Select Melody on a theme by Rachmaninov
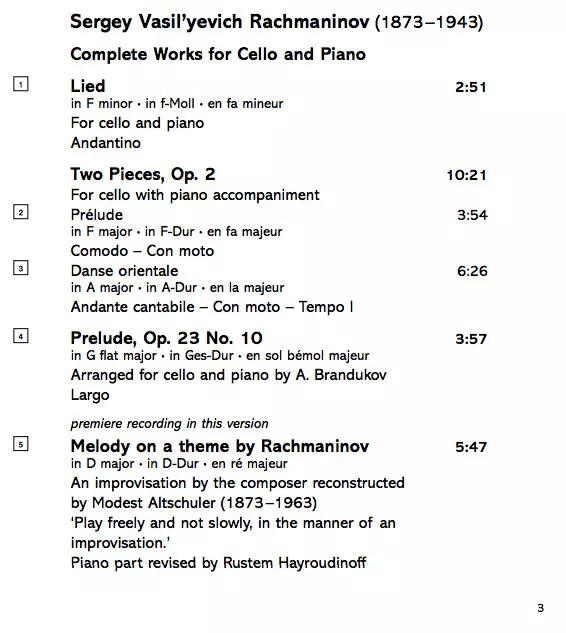This screenshot has width=566, height=633. click(x=220, y=446)
